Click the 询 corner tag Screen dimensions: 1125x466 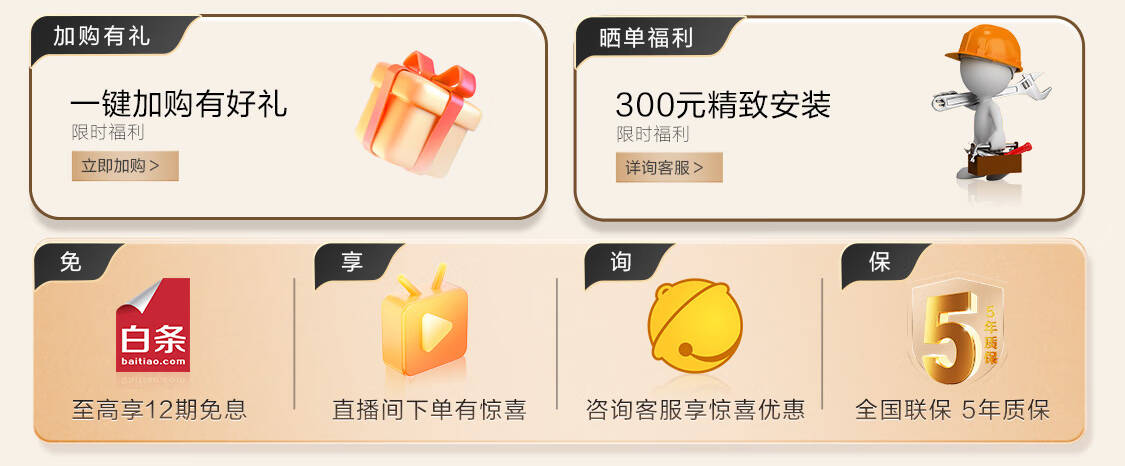tap(621, 262)
